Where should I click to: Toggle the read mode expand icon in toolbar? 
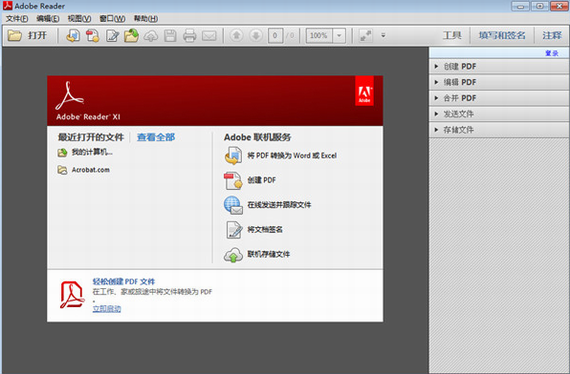(x=365, y=36)
